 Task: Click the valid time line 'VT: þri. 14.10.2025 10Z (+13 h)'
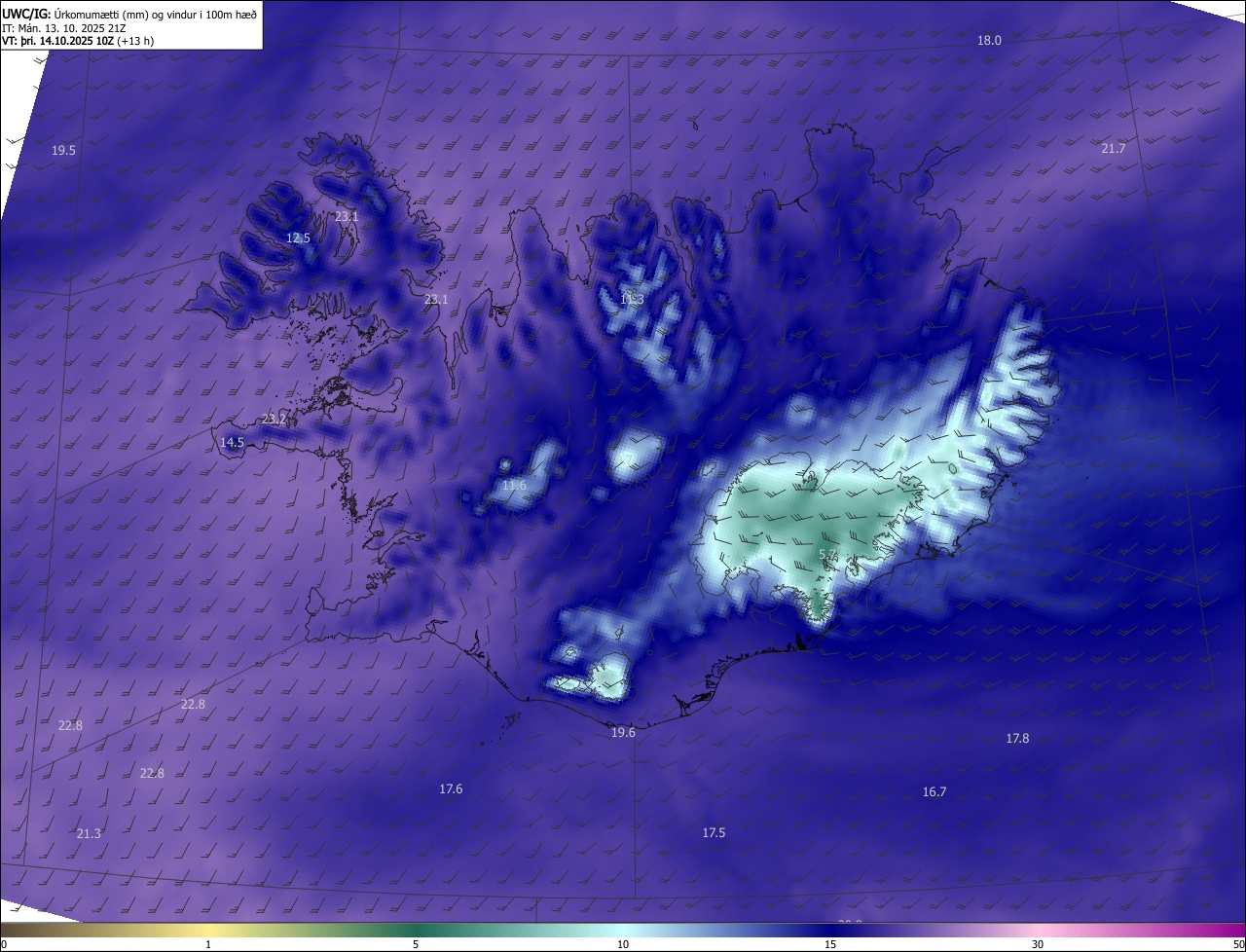click(x=78, y=41)
